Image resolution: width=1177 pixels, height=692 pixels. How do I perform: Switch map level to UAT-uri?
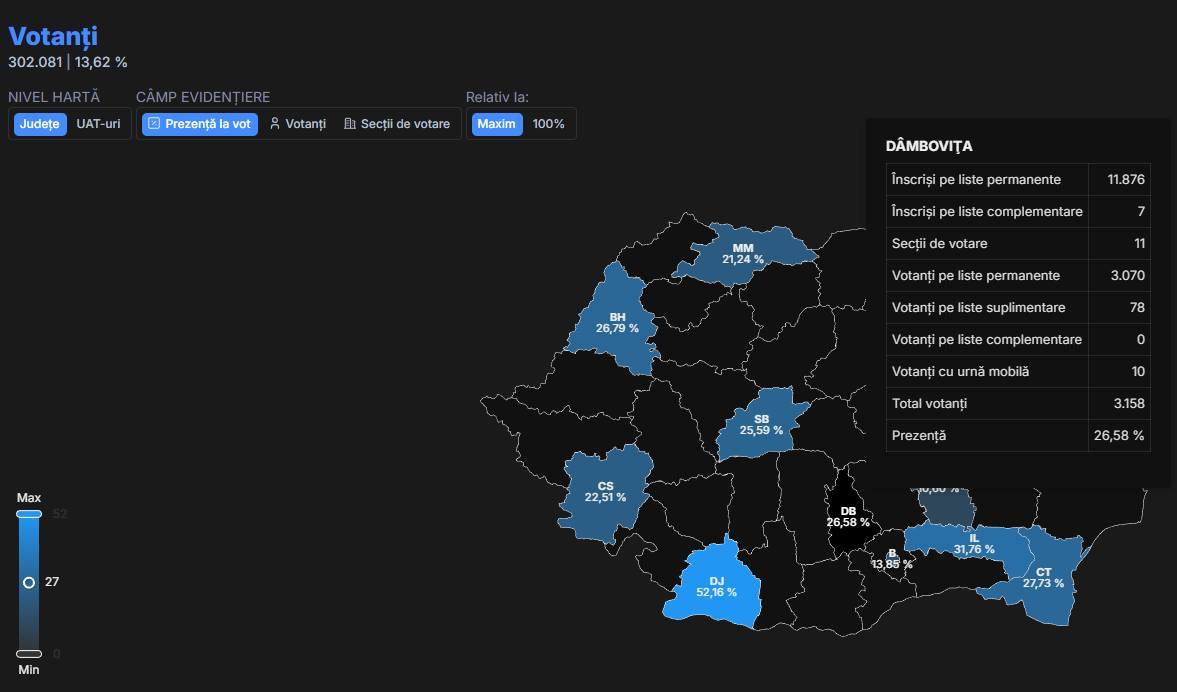[98, 124]
